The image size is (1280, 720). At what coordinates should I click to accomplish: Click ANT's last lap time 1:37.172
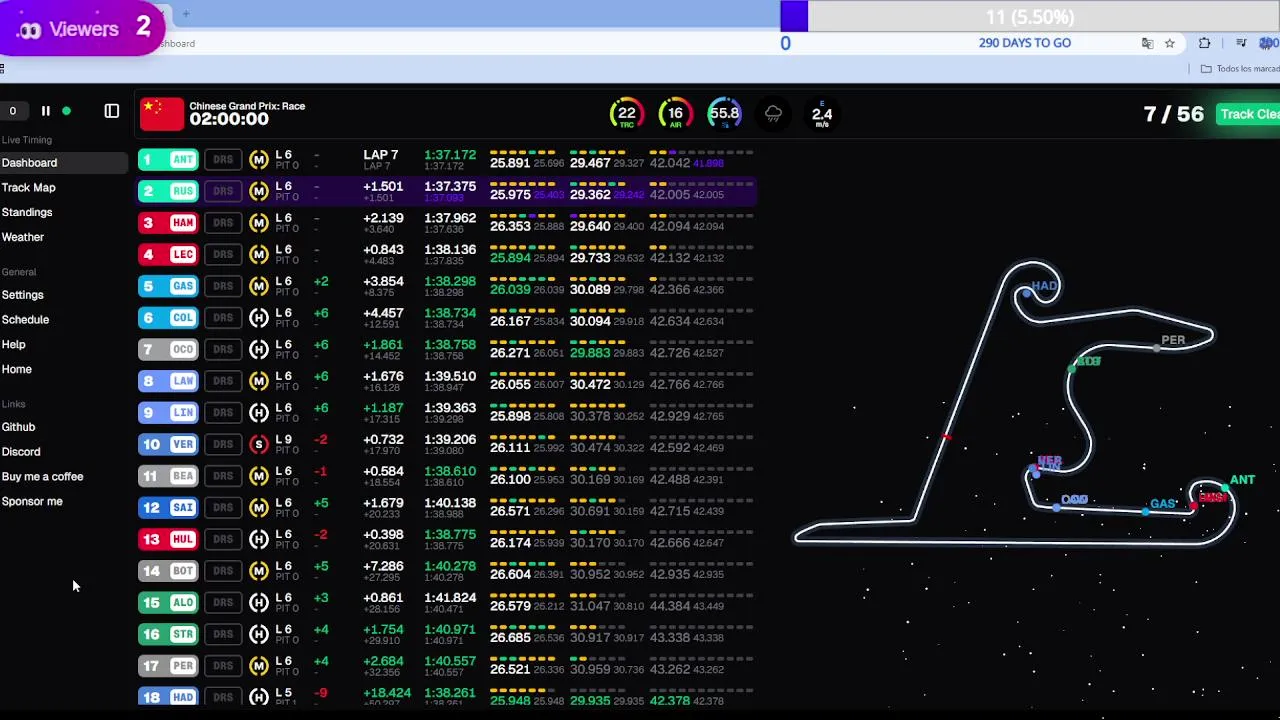pyautogui.click(x=450, y=156)
